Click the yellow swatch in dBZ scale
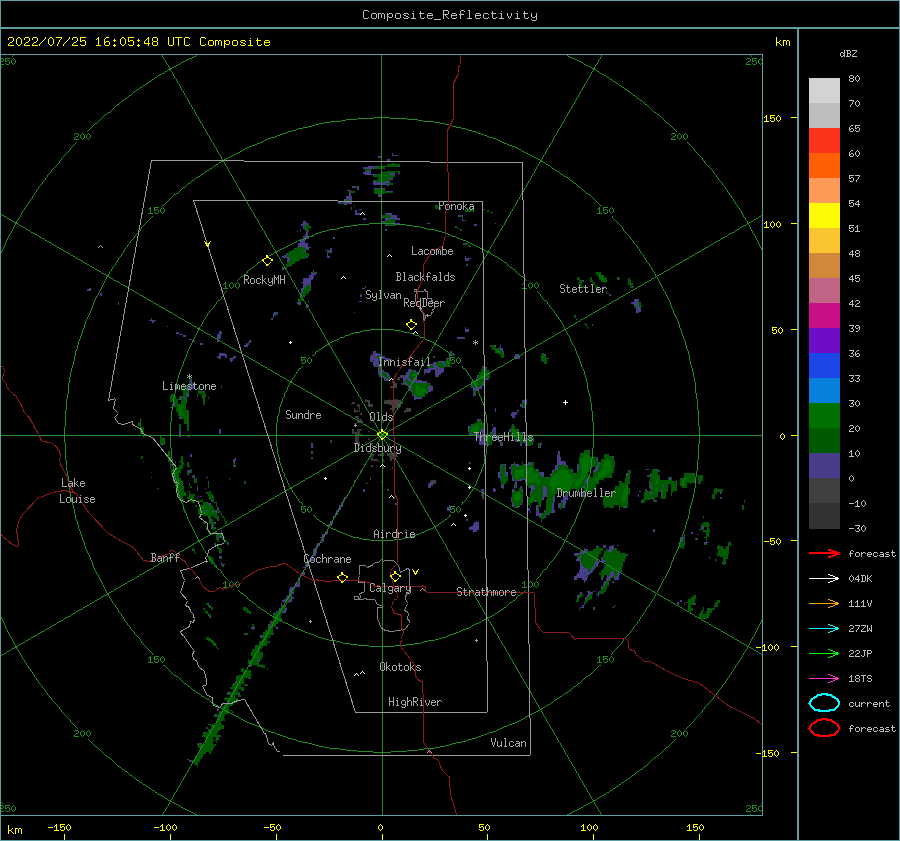 (824, 216)
